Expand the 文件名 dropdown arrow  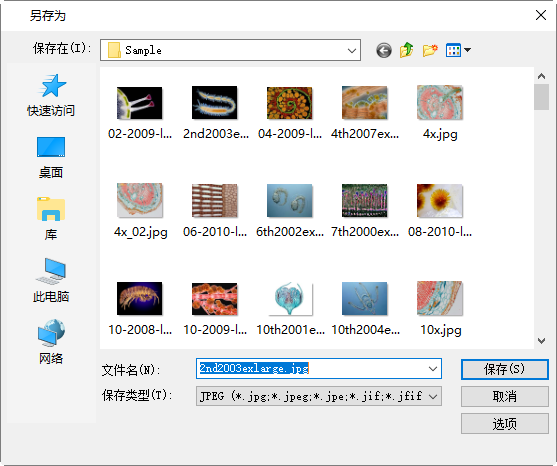[433, 369]
